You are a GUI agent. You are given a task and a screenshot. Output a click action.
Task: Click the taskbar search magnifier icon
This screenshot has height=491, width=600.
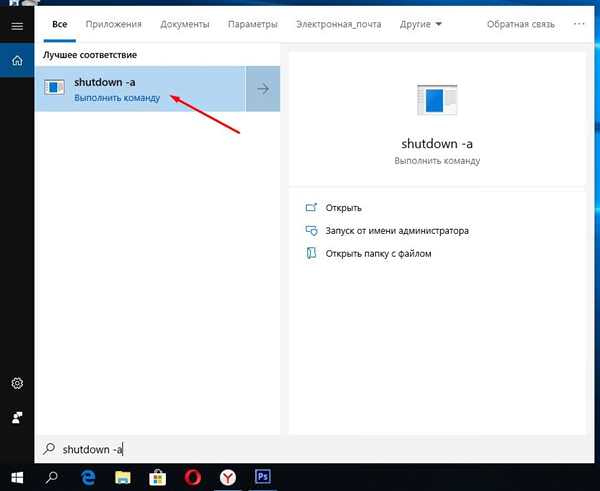point(51,477)
